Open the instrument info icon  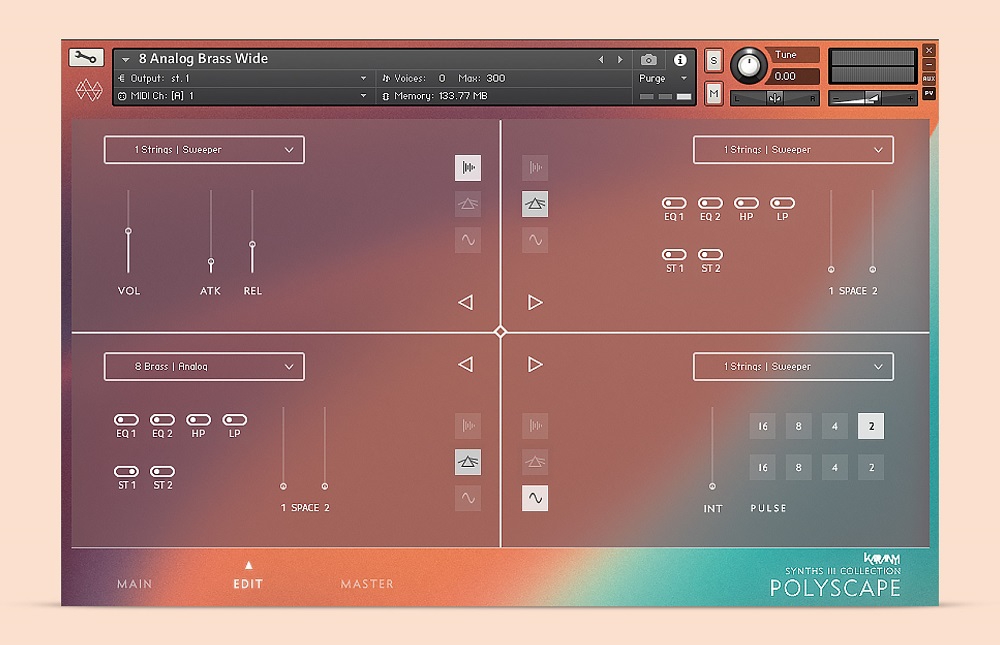click(680, 59)
